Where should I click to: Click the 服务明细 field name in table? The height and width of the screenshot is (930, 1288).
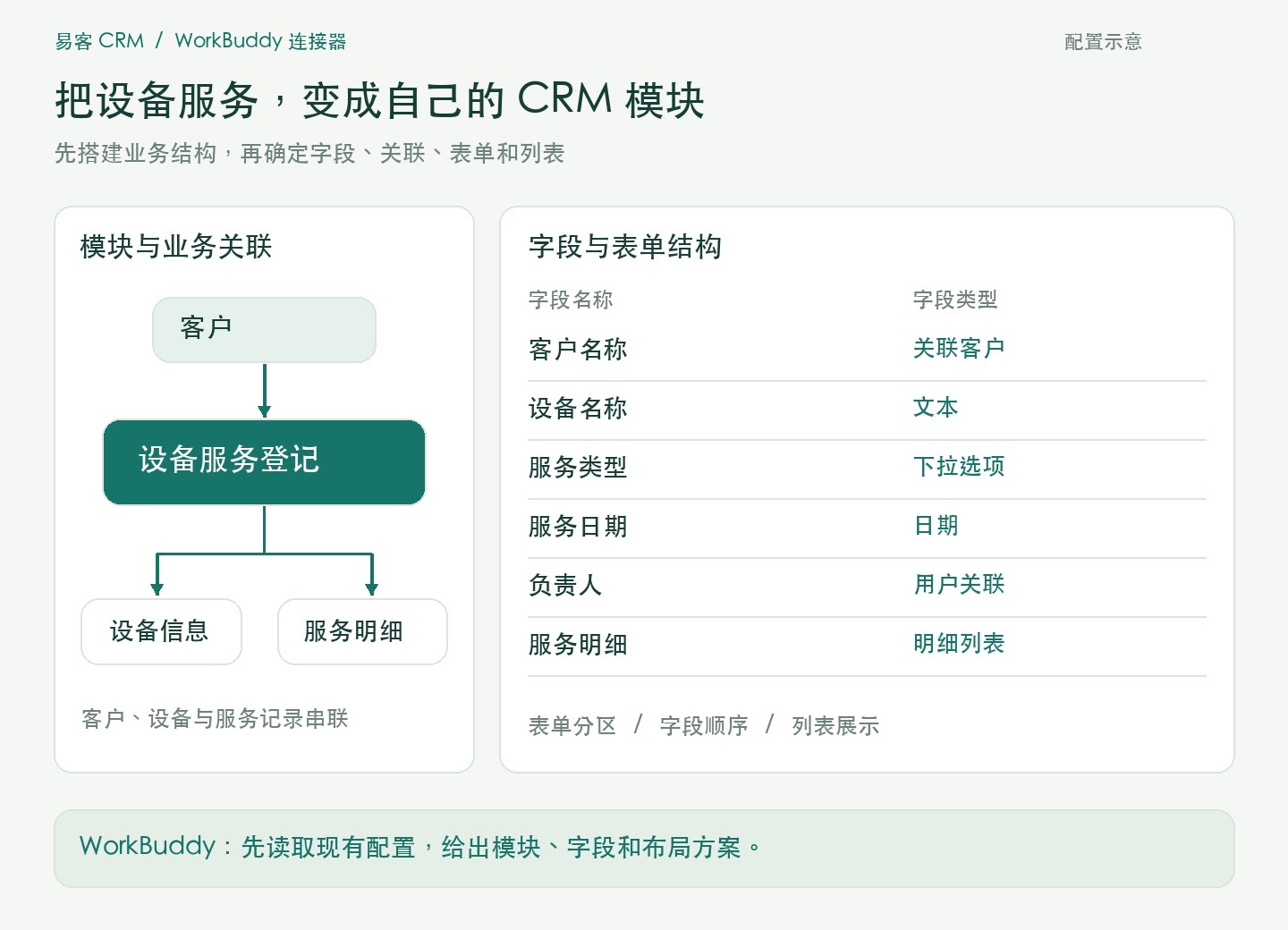coord(578,645)
